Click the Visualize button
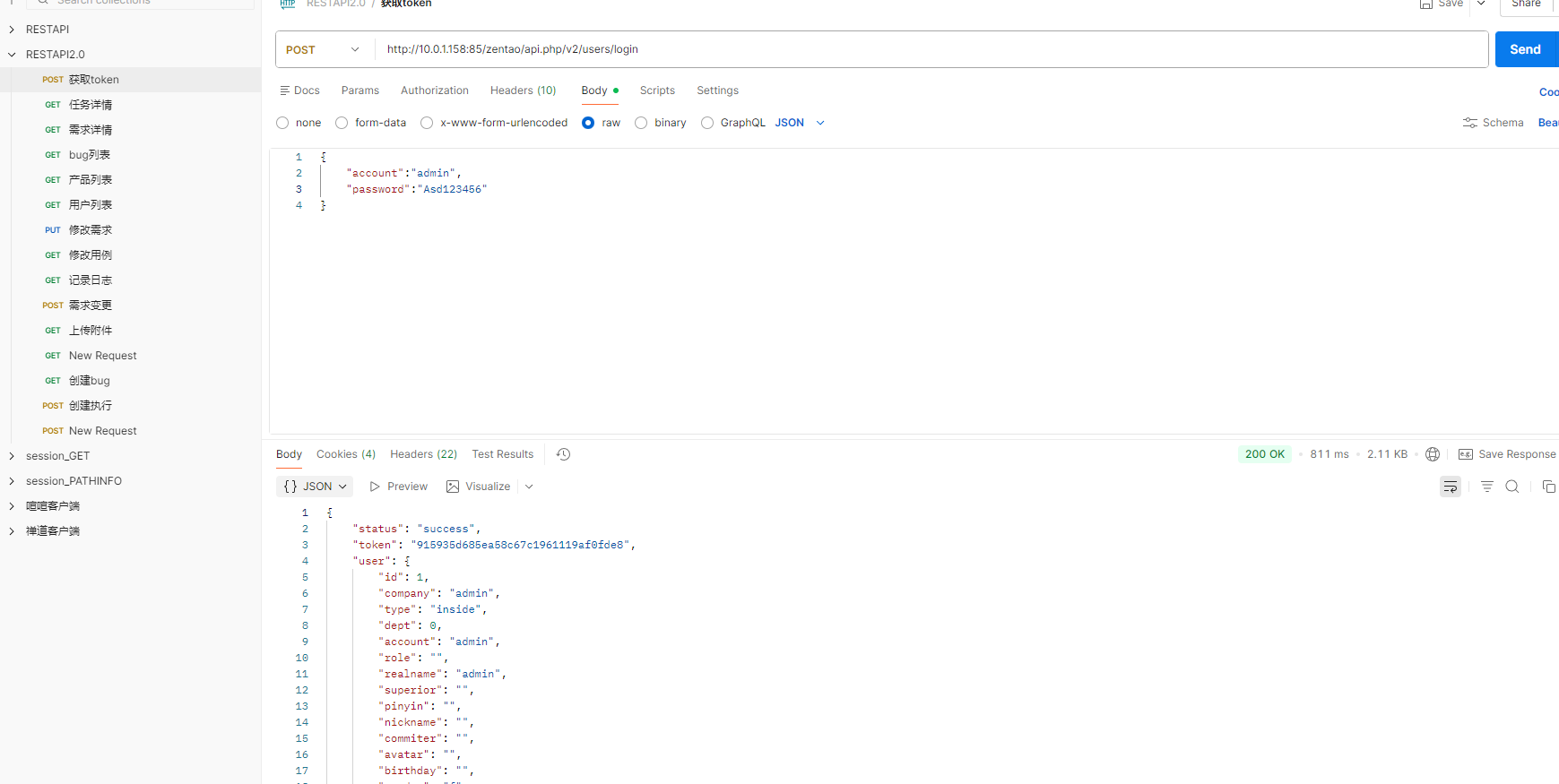 [x=479, y=487]
